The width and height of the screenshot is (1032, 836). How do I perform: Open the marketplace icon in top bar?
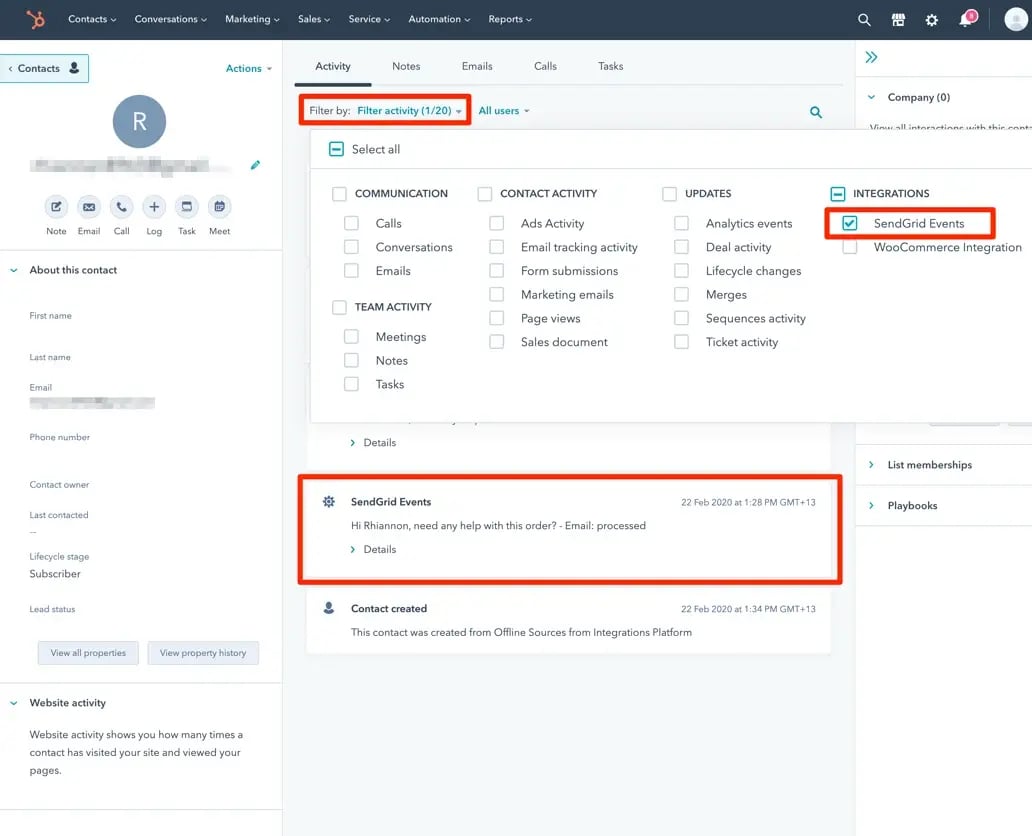(x=898, y=19)
